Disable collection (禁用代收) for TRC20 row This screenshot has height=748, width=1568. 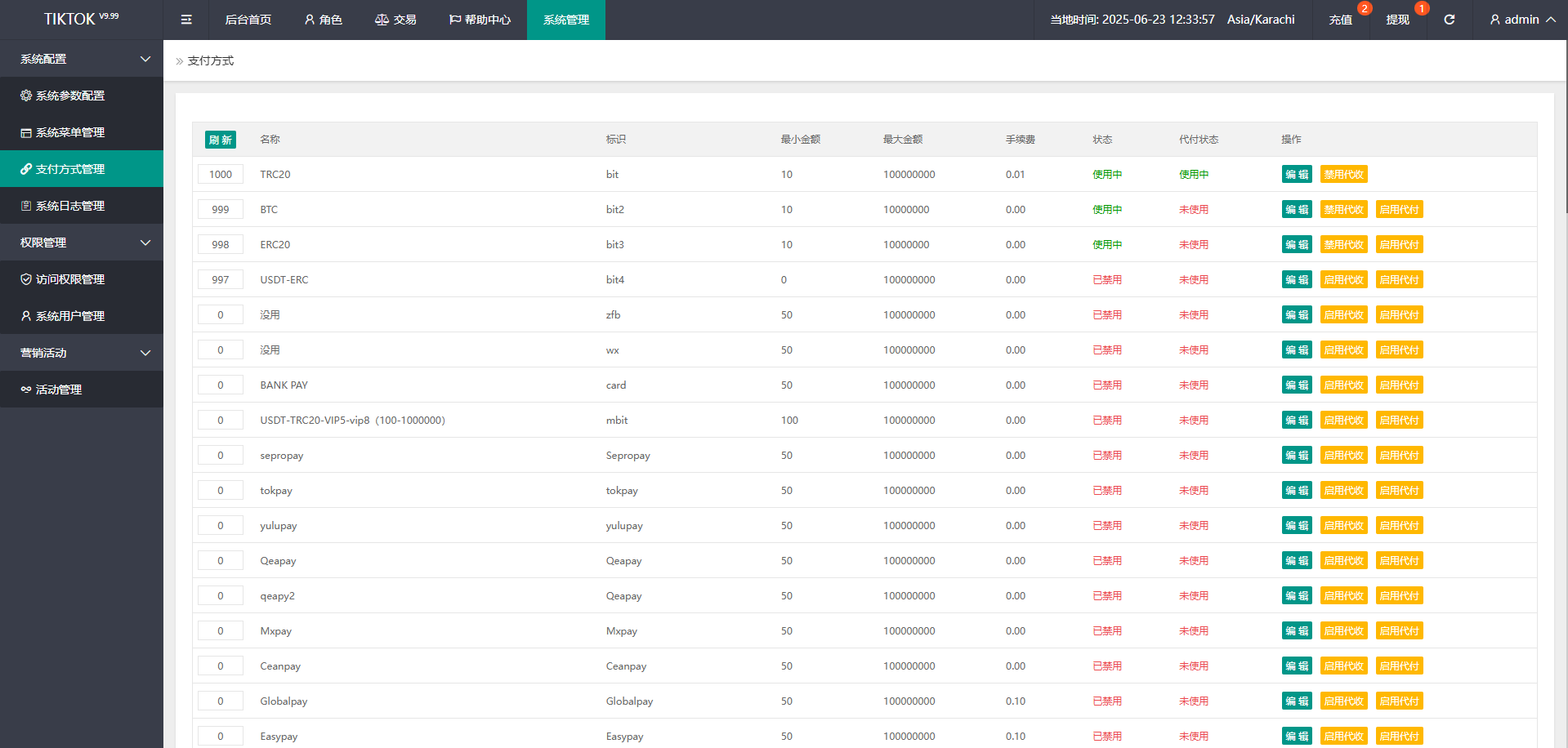click(x=1343, y=175)
